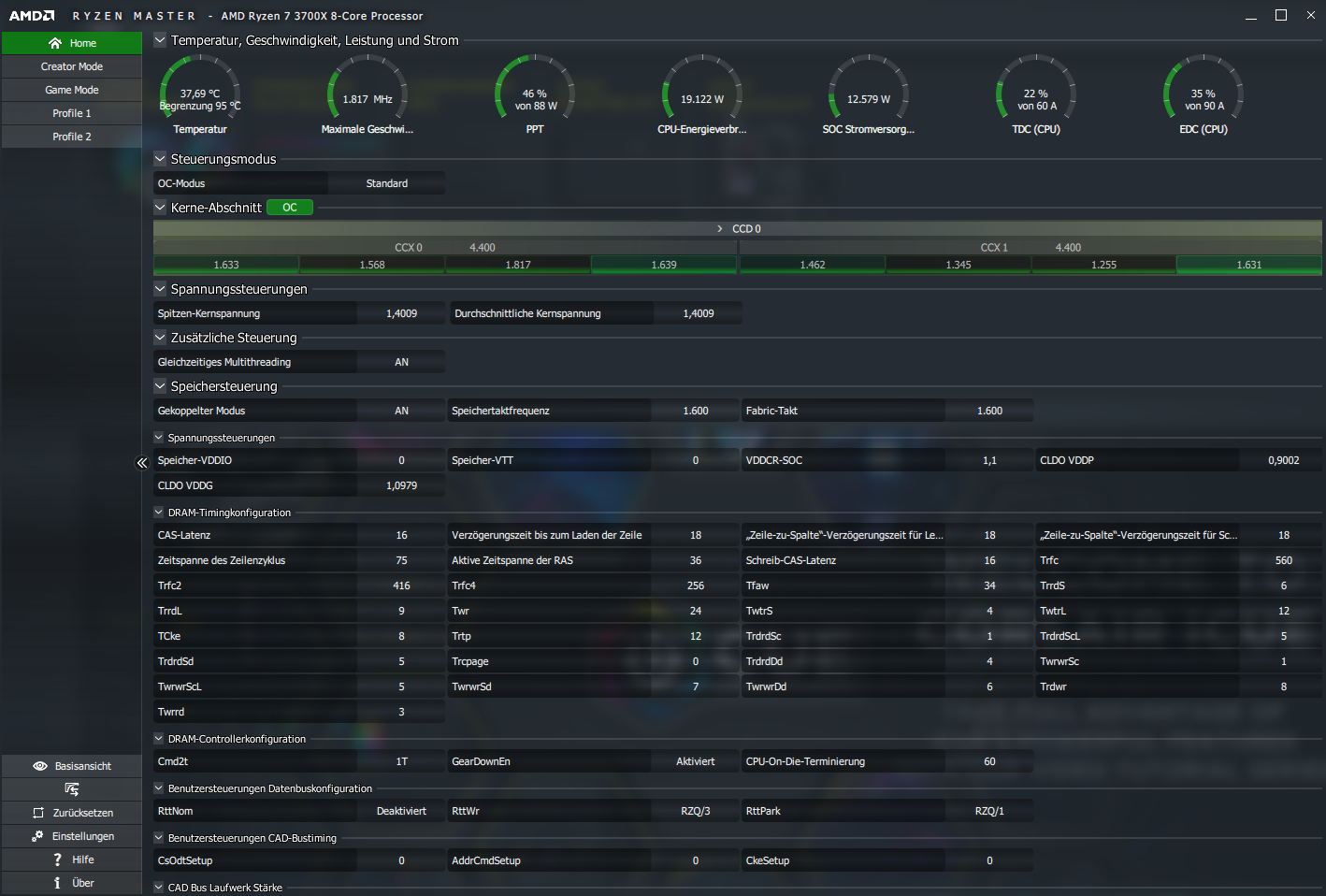Switch to Game Mode tab
The image size is (1326, 896).
click(72, 90)
